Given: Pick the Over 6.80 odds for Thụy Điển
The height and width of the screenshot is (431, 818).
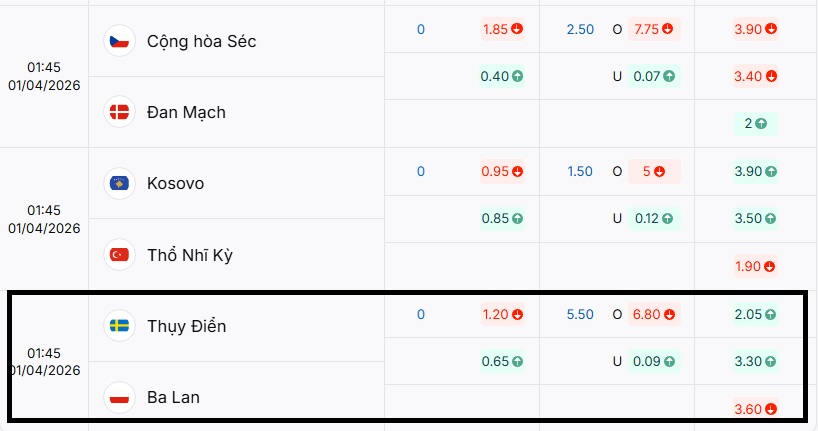Looking at the screenshot, I should (x=653, y=314).
